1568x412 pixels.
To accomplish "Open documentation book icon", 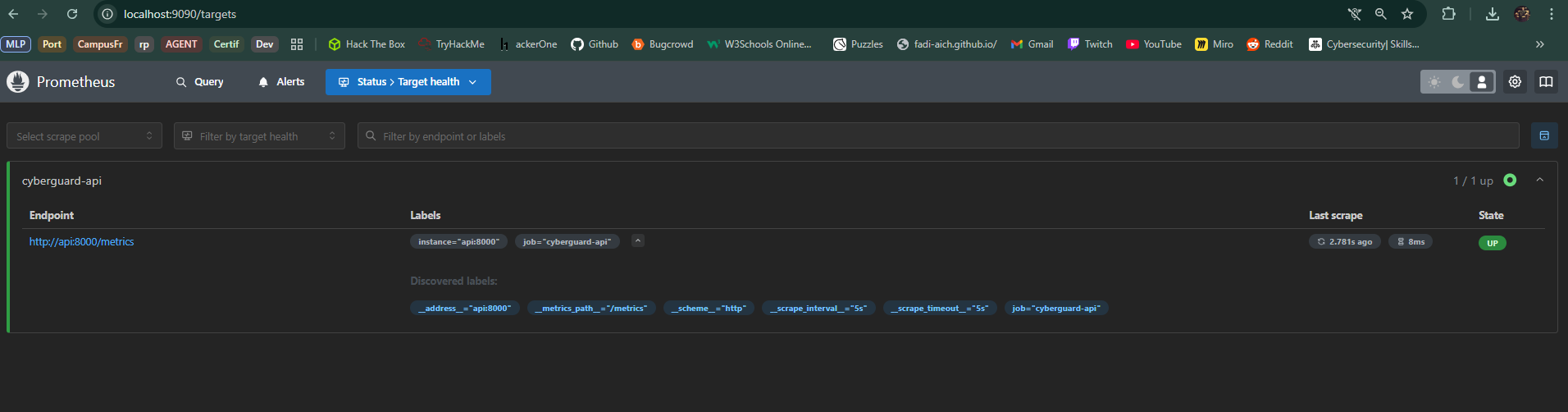I will click(1546, 82).
